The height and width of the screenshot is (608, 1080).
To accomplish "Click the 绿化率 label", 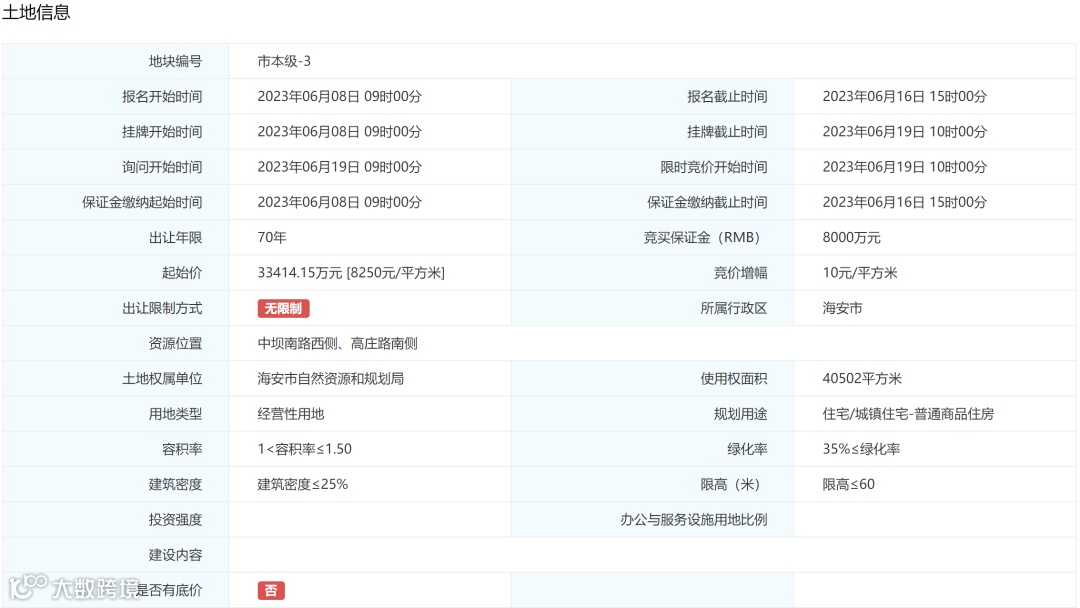I will [747, 449].
